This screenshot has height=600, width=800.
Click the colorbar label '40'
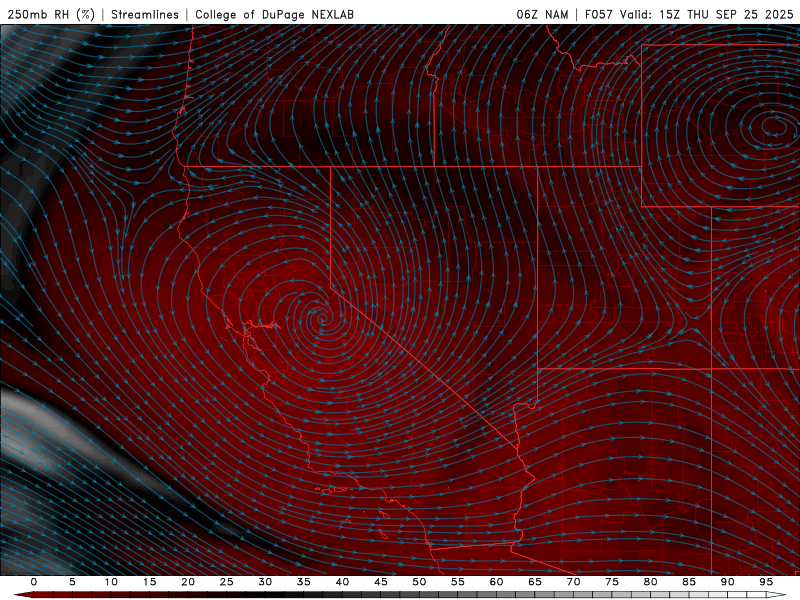coord(342,582)
